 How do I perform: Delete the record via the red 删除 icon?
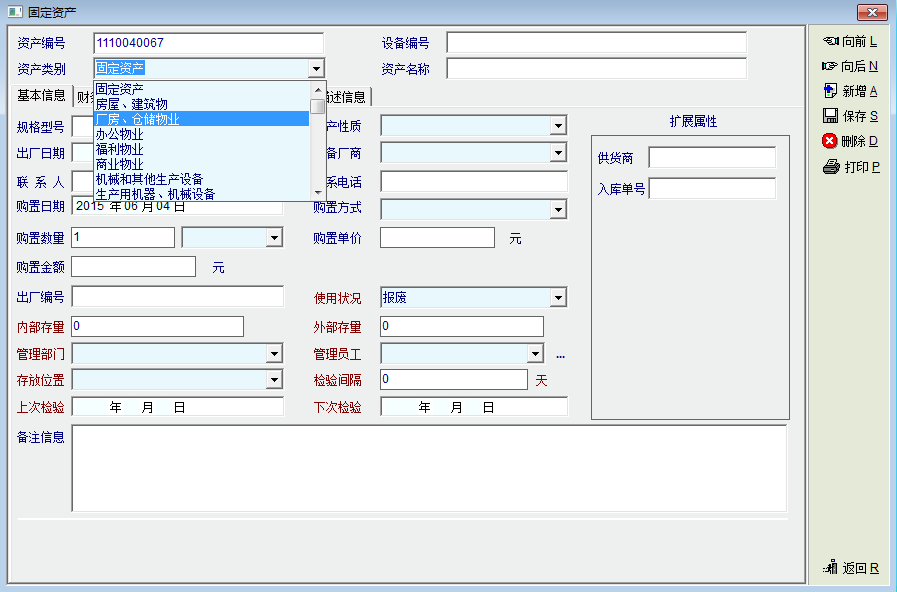tap(830, 141)
